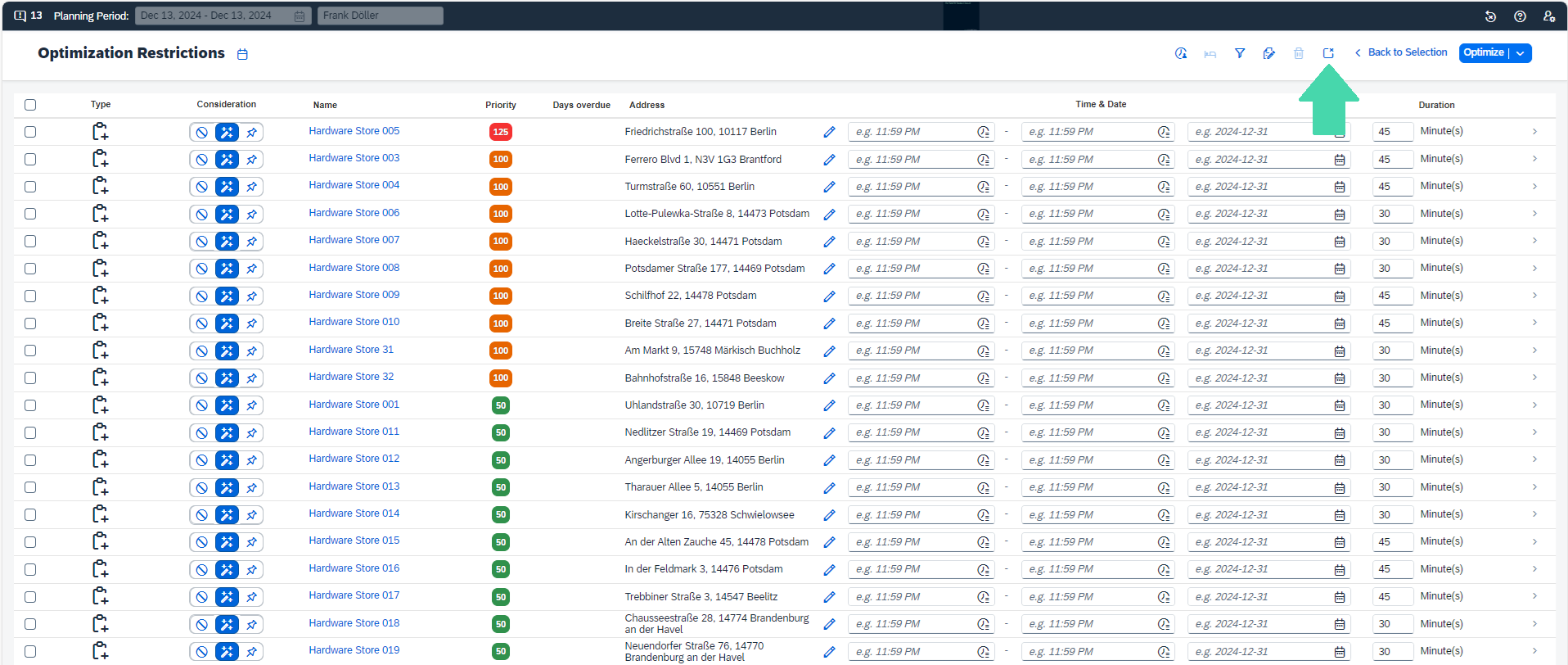Click the Name column header
1568x665 pixels.
pyautogui.click(x=325, y=105)
